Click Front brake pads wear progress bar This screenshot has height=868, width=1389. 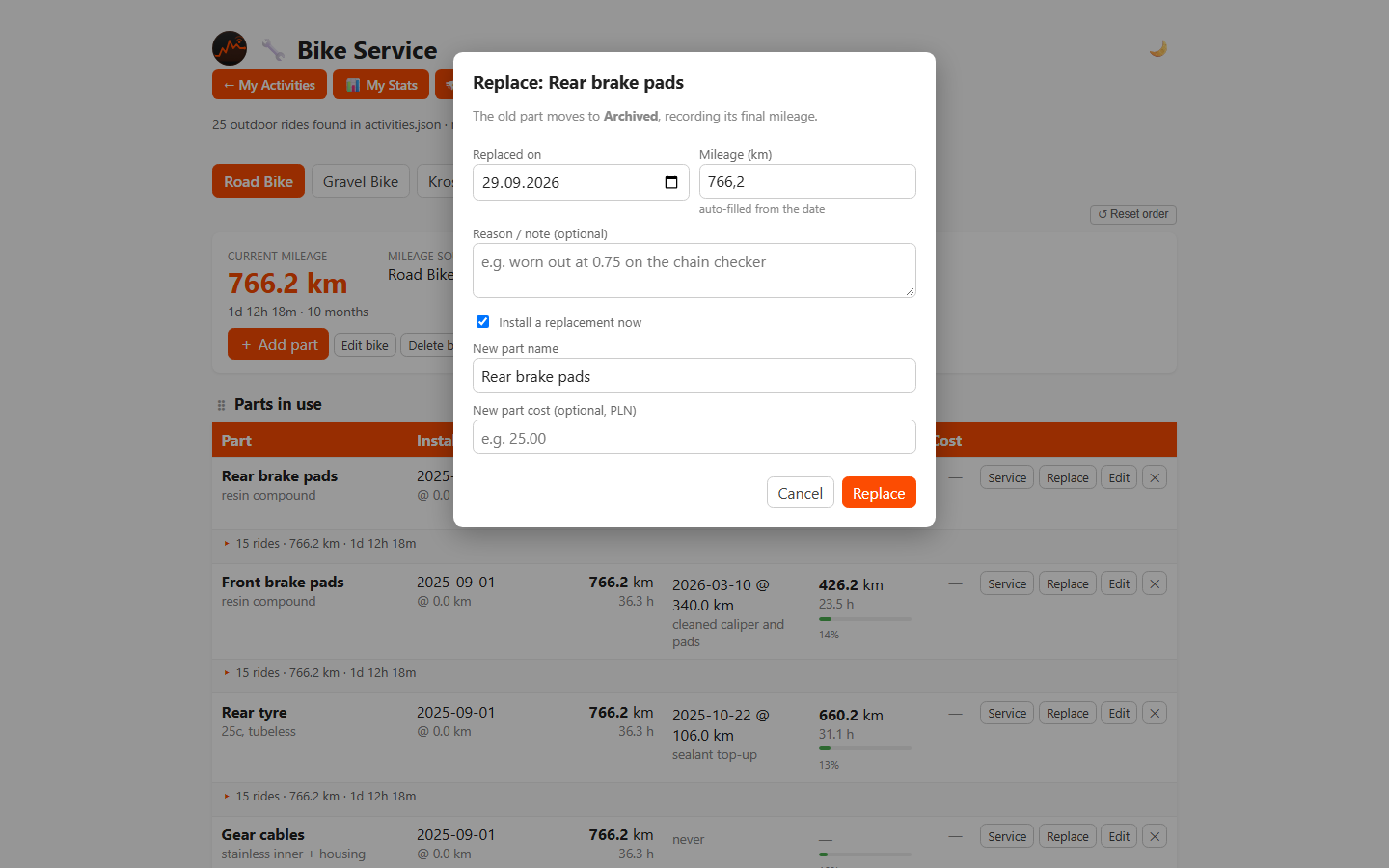pyautogui.click(x=865, y=619)
